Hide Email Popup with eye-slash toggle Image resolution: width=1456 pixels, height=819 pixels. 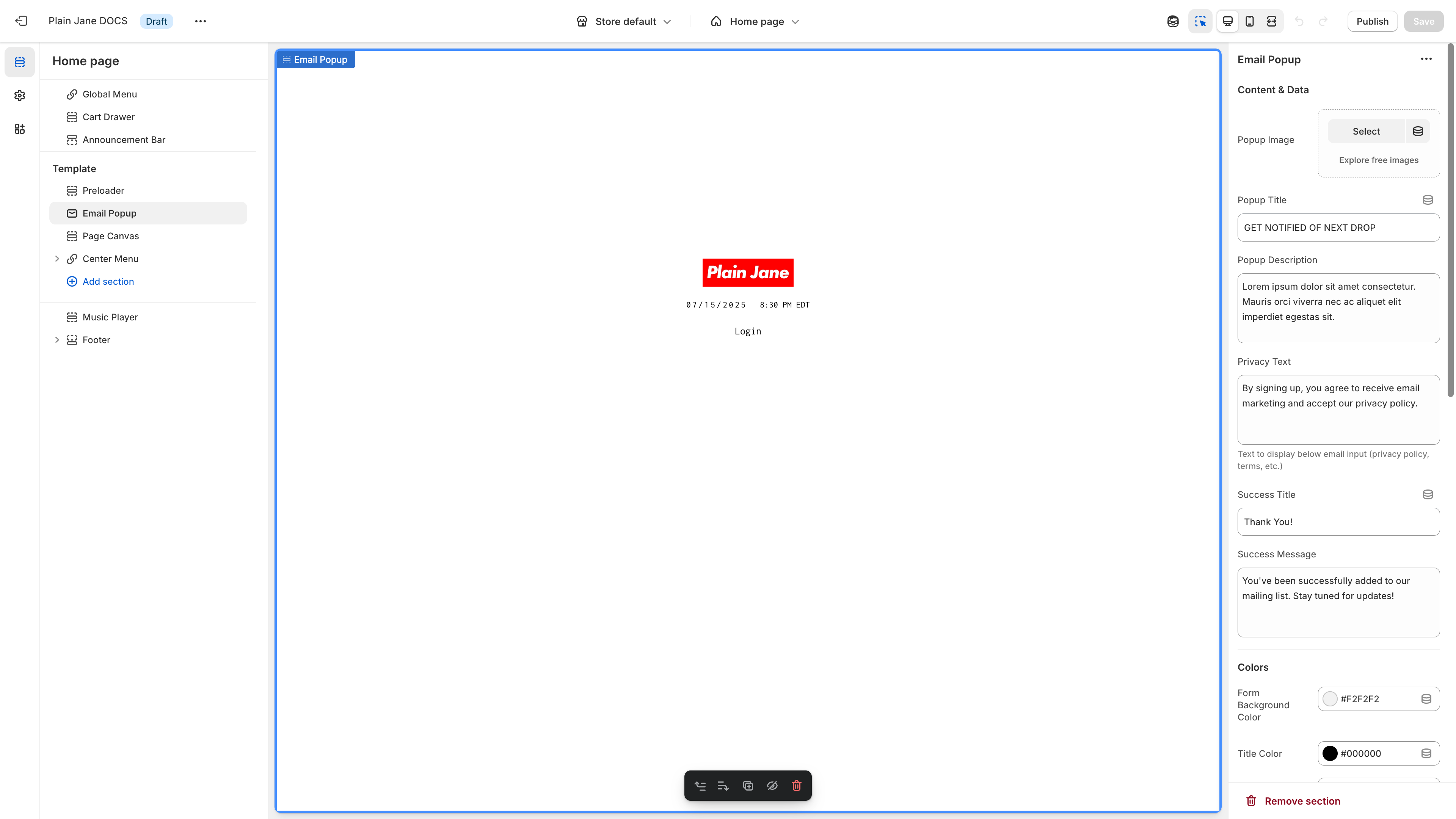(772, 786)
